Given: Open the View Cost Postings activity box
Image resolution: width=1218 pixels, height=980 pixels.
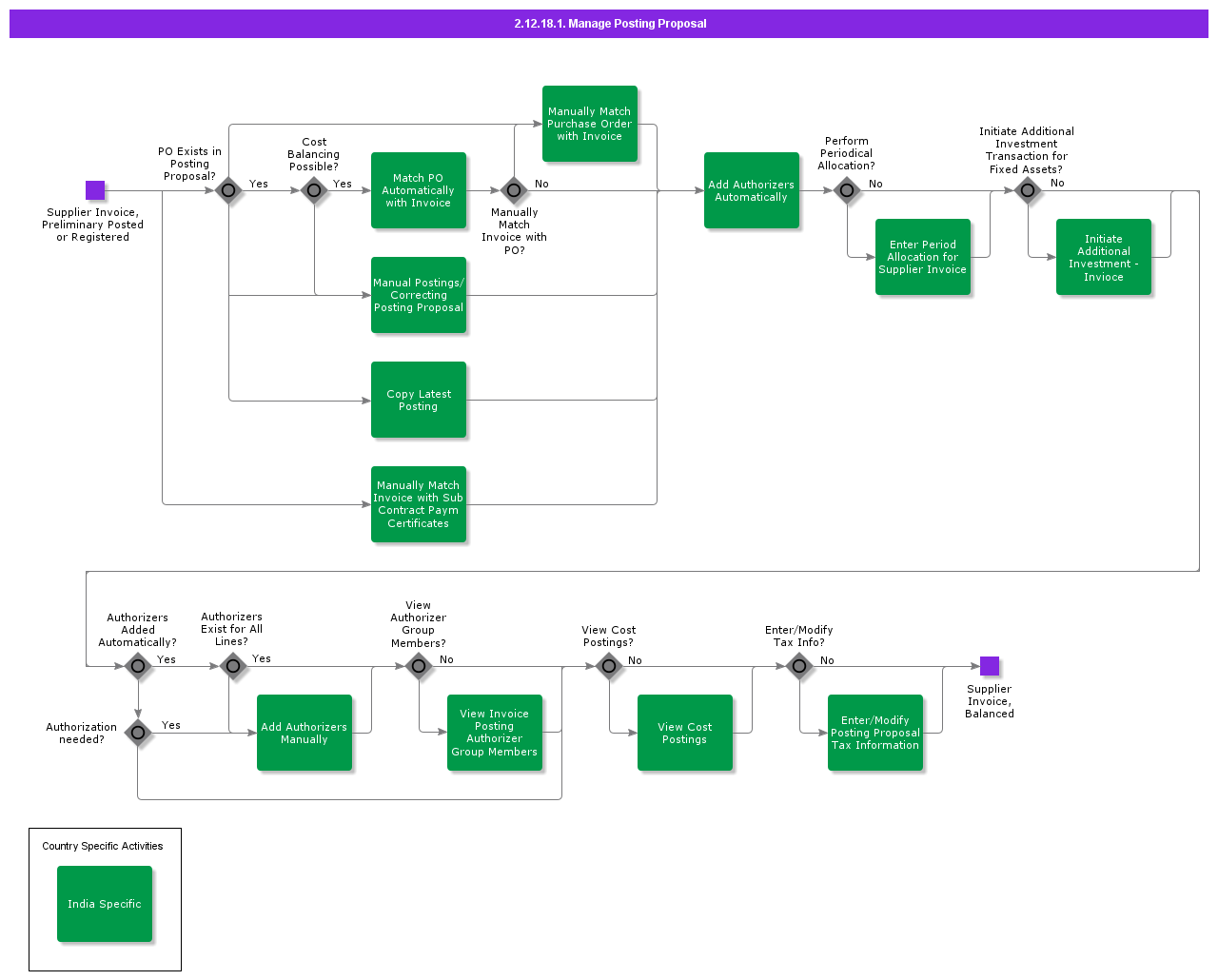Looking at the screenshot, I should point(685,733).
